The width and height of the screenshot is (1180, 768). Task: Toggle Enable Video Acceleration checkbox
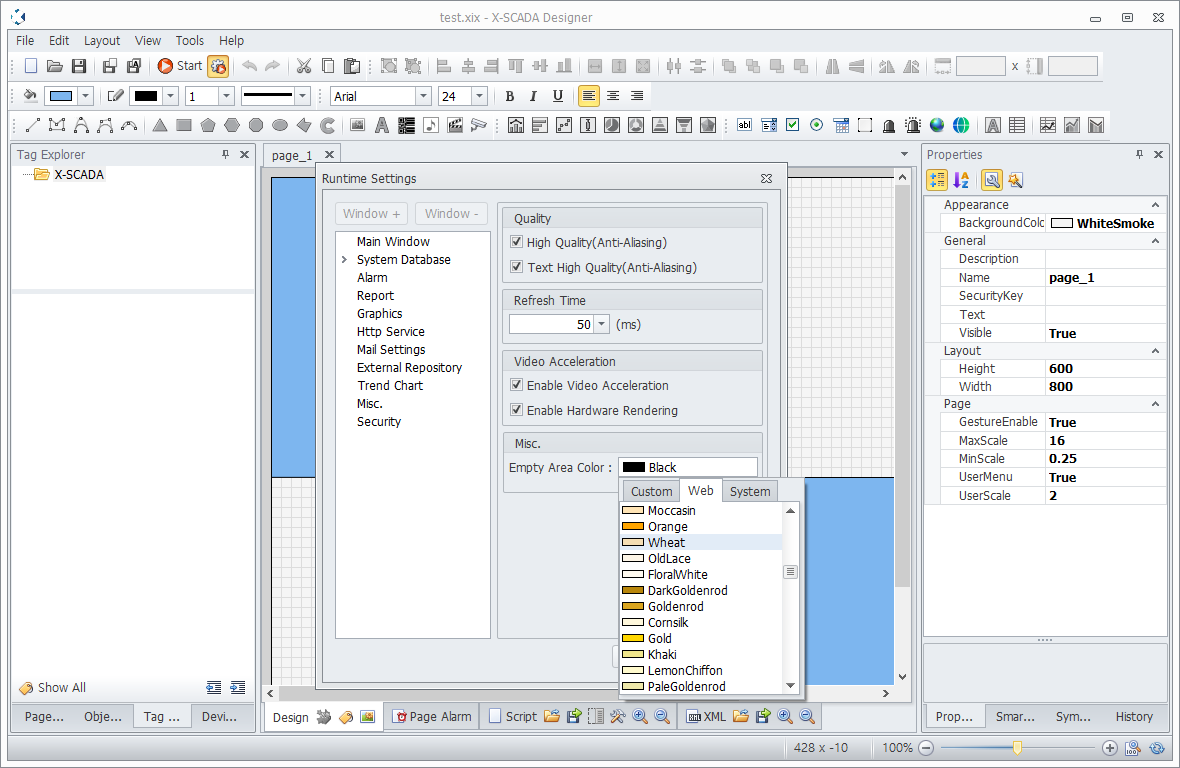[516, 385]
